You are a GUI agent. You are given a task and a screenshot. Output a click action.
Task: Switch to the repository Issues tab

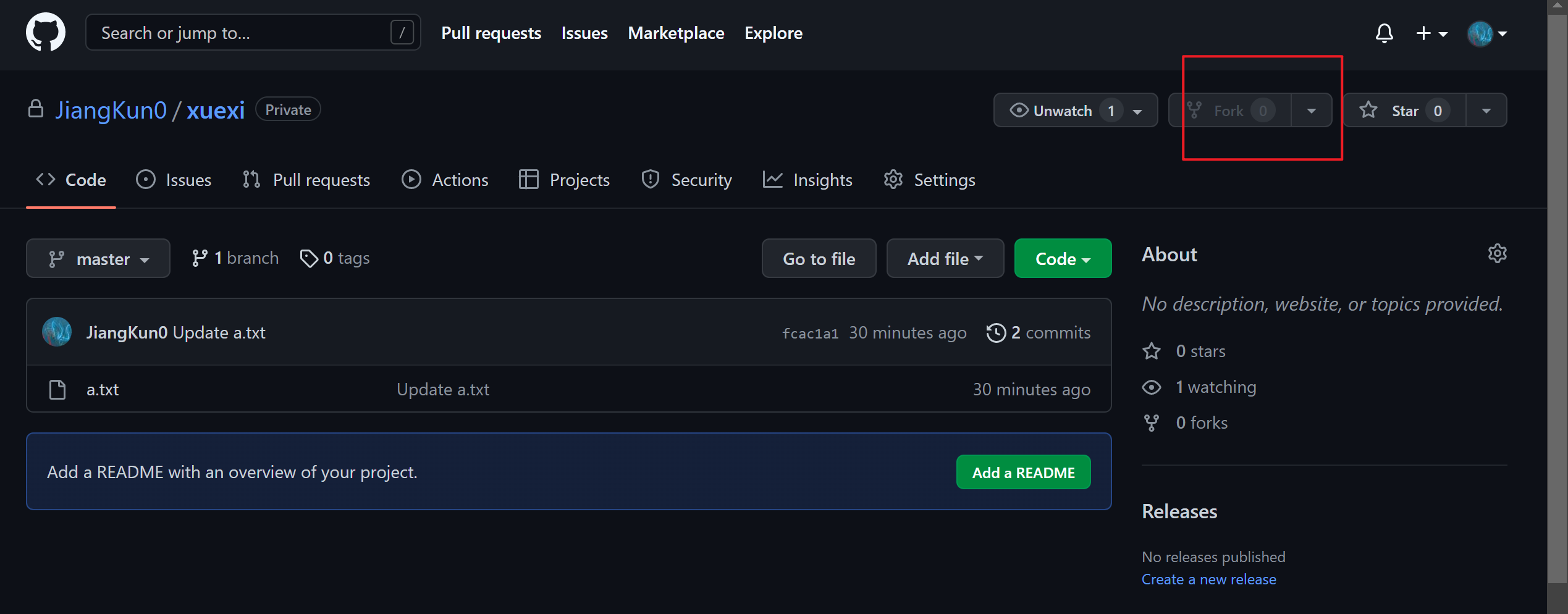(174, 180)
